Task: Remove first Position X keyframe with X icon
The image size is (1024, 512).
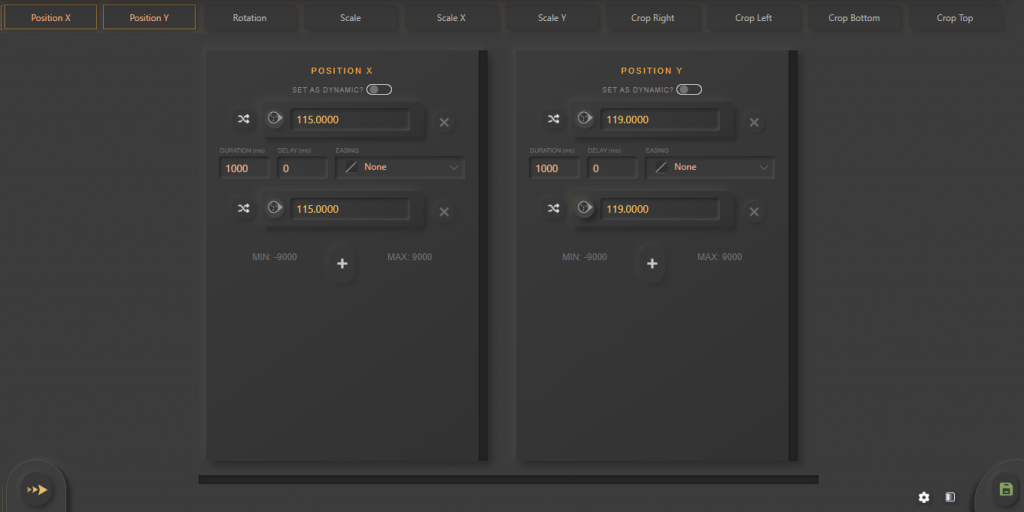Action: click(444, 122)
